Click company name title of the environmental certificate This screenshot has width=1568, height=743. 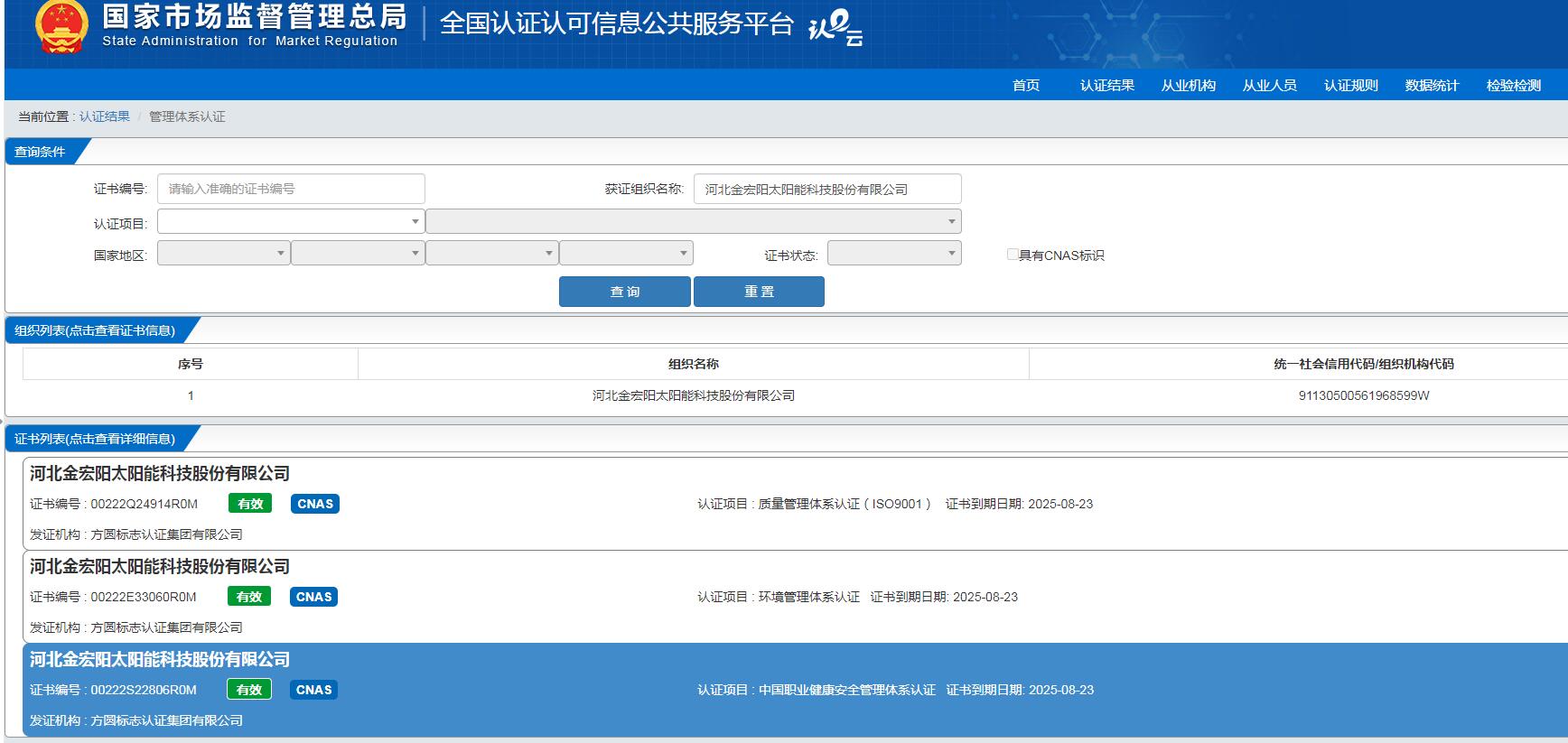(160, 566)
